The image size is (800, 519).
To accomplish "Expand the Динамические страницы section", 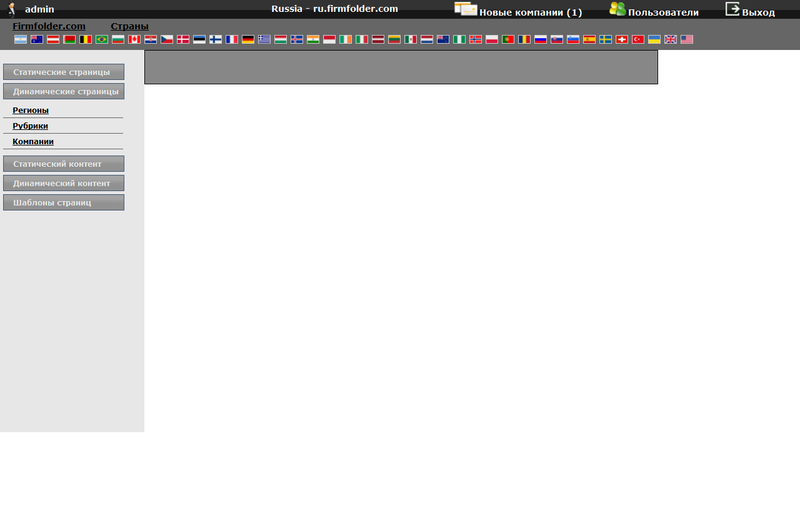I will click(x=64, y=91).
